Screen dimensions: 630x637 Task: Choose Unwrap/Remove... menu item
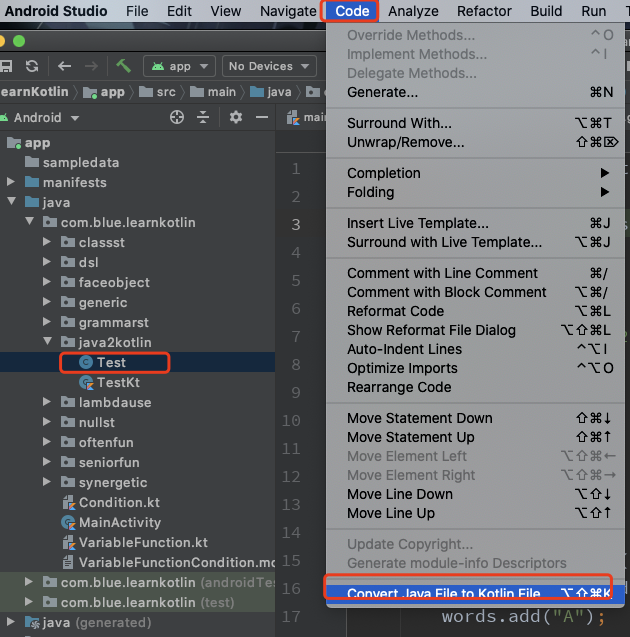pyautogui.click(x=475, y=142)
